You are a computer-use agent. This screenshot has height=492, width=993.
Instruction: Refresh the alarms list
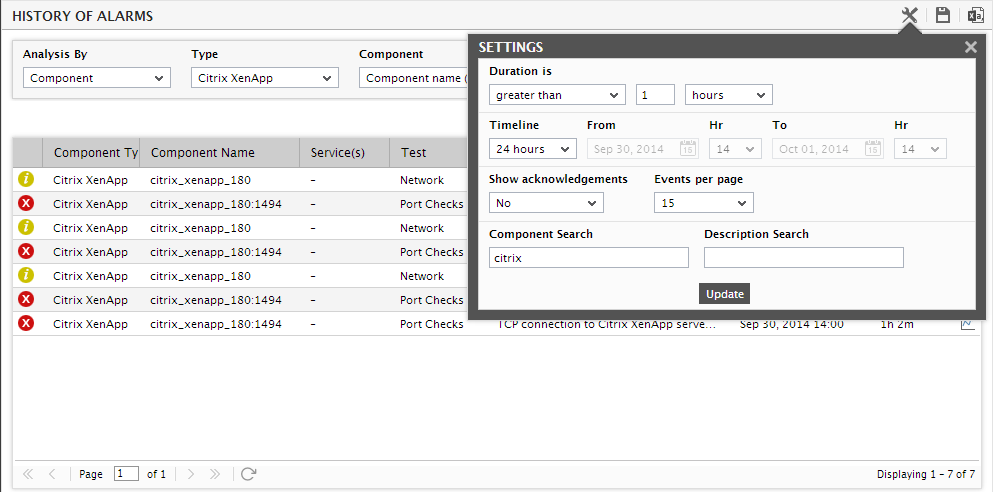249,474
